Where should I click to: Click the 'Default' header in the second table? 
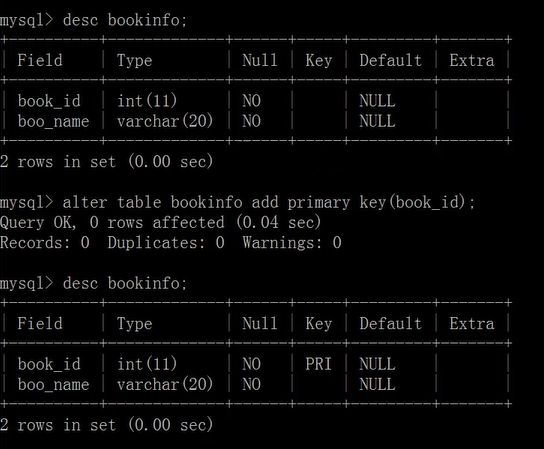click(x=391, y=323)
